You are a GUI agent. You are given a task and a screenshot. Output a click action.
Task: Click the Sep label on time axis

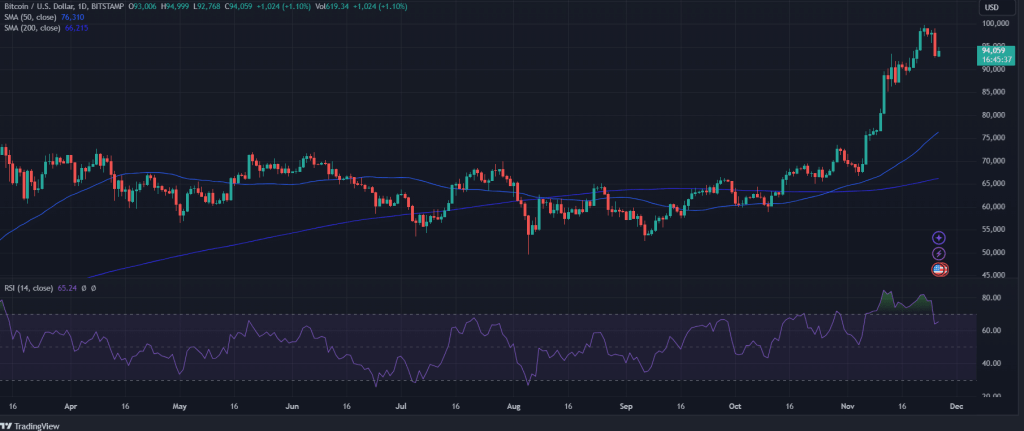click(626, 406)
